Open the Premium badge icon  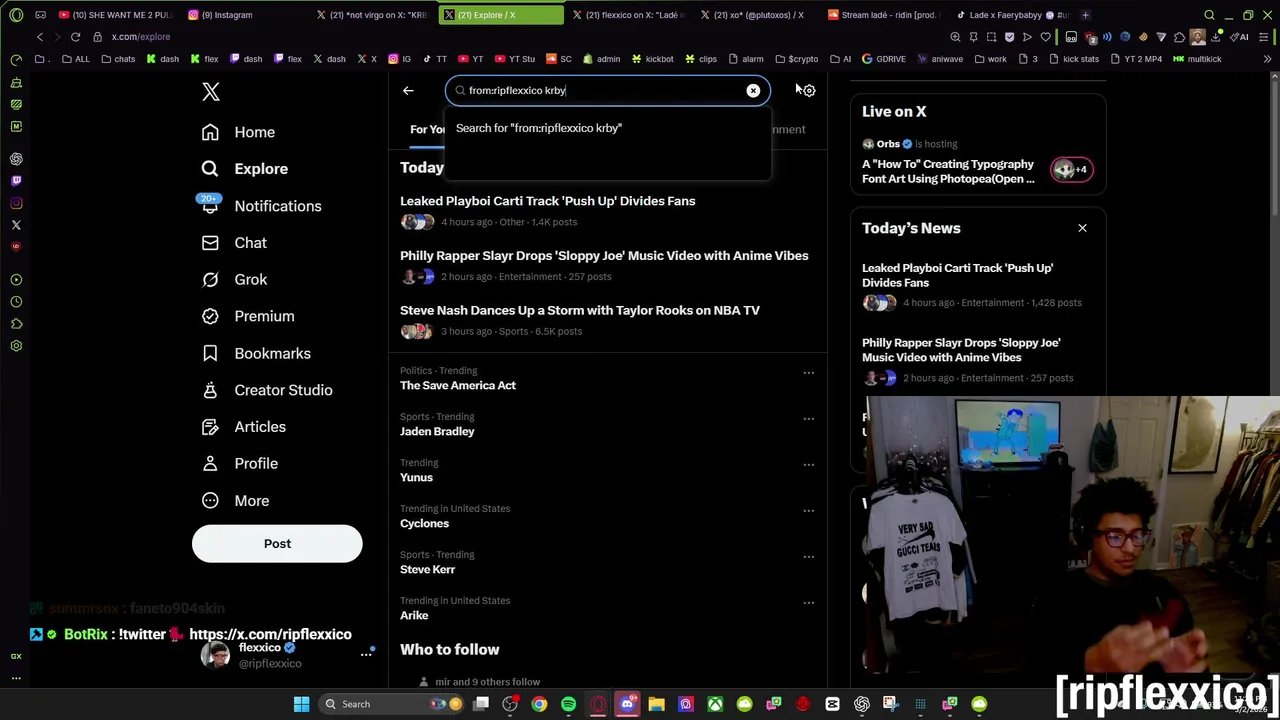coord(210,316)
